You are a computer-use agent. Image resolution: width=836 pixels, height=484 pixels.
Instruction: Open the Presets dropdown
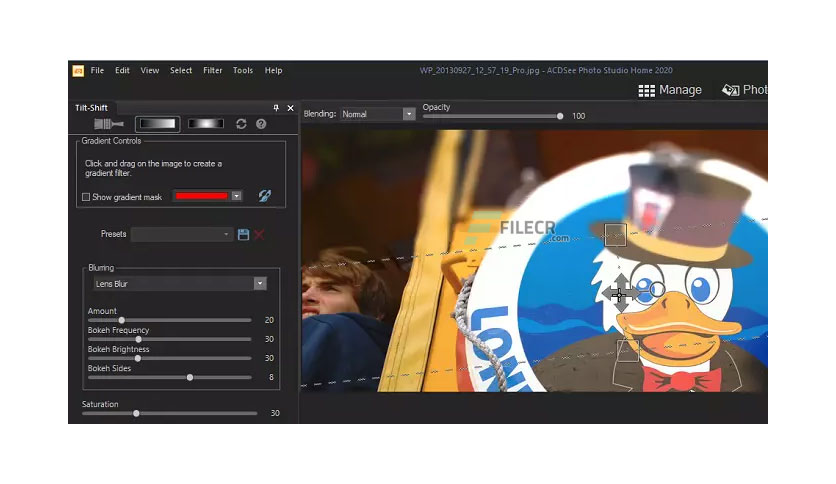[181, 234]
